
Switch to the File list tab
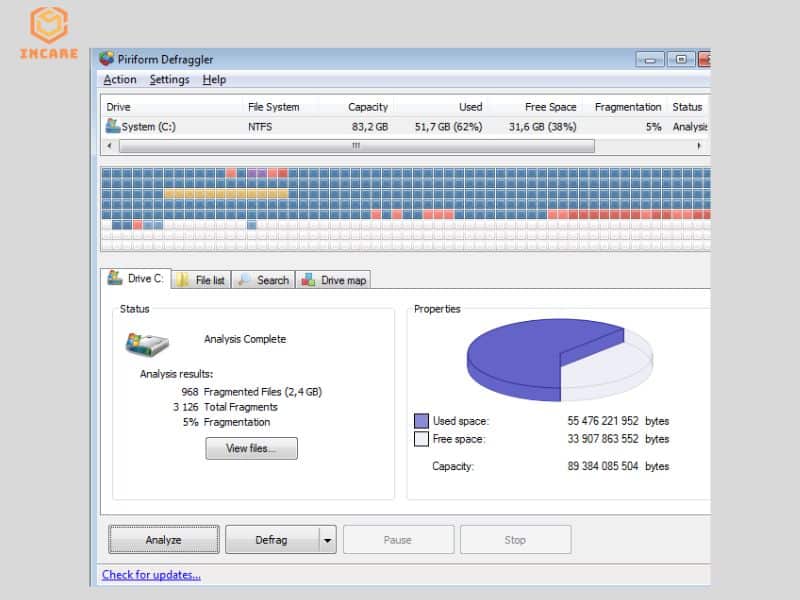click(x=201, y=280)
